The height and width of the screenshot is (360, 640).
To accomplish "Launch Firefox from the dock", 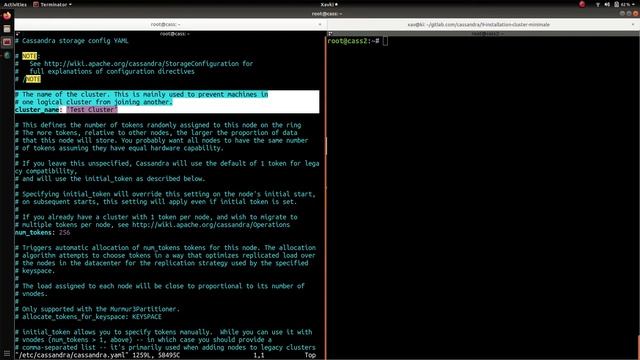I will [7, 16].
